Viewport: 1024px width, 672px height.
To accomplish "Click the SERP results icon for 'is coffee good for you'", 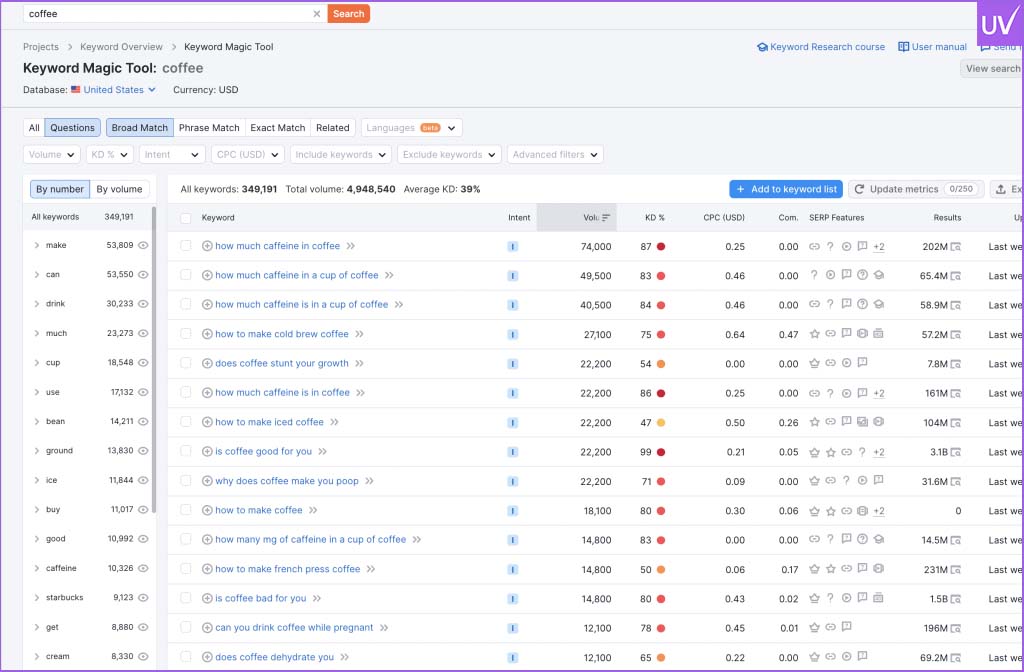I will pos(956,452).
